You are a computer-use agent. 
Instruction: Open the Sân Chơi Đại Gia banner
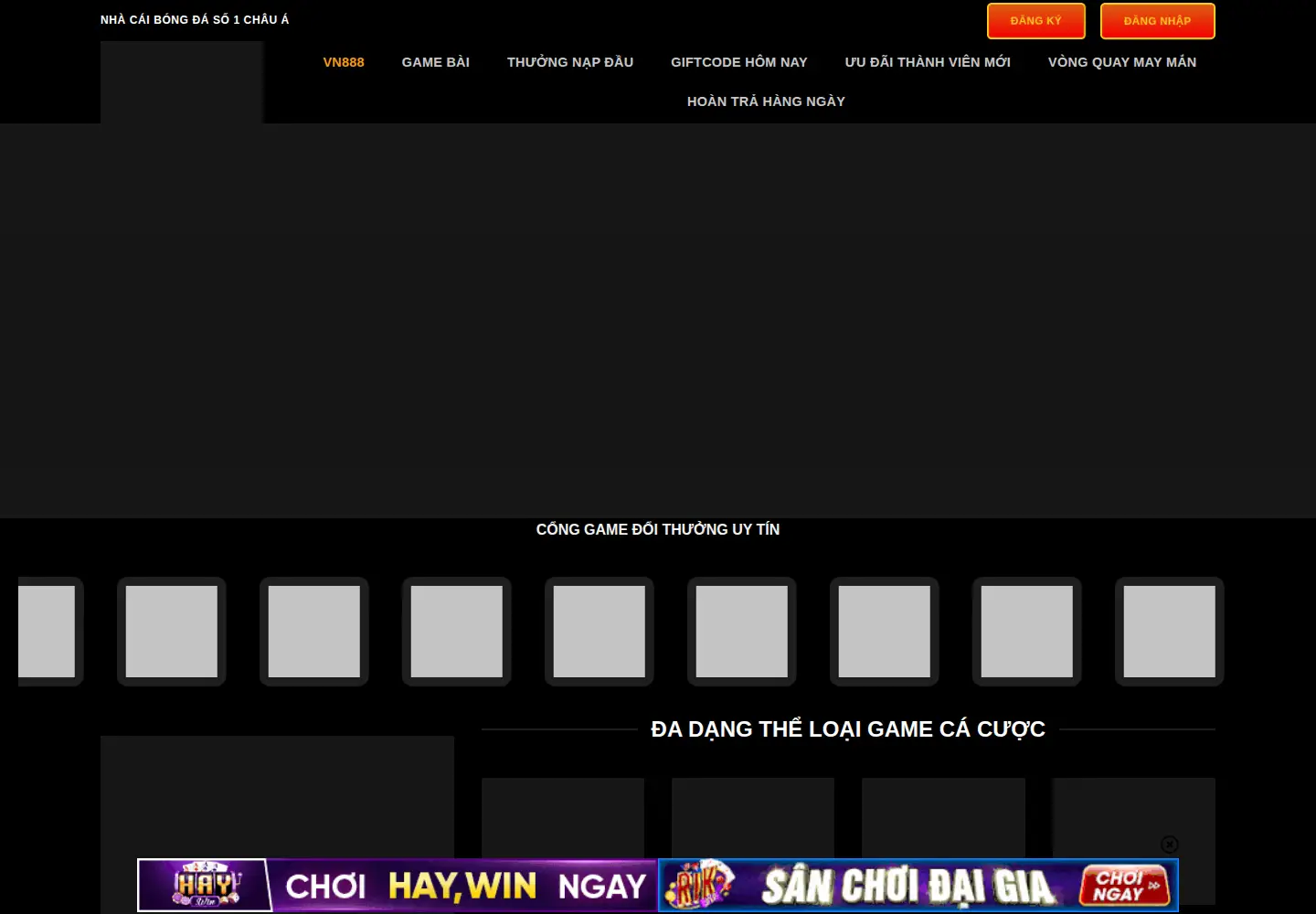[918, 885]
